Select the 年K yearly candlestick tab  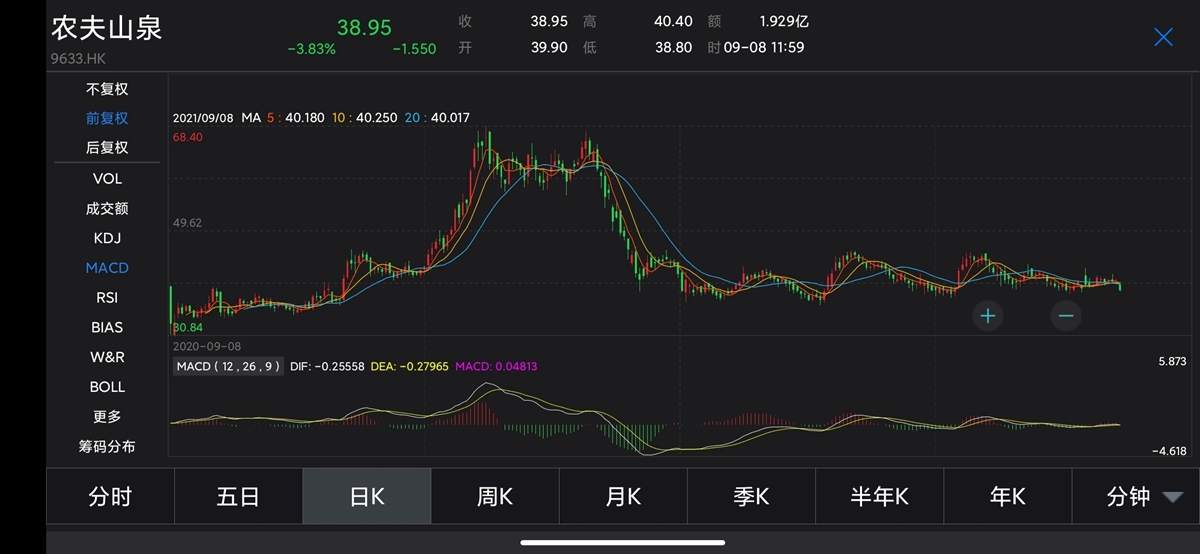(1007, 496)
